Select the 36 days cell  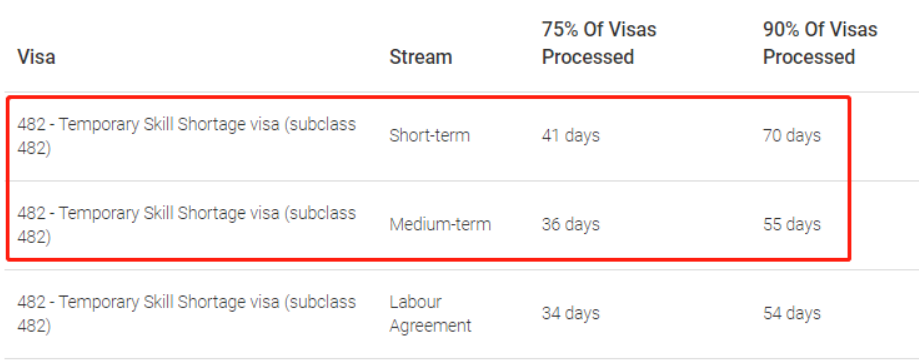(570, 225)
